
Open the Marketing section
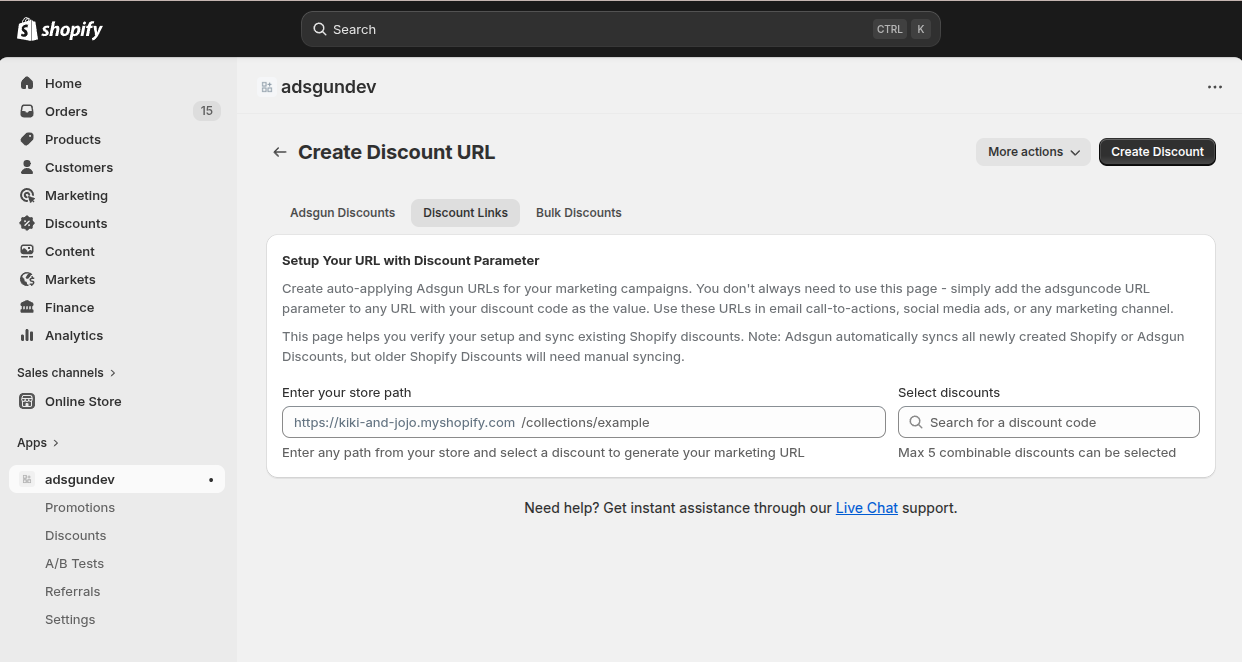click(x=76, y=196)
